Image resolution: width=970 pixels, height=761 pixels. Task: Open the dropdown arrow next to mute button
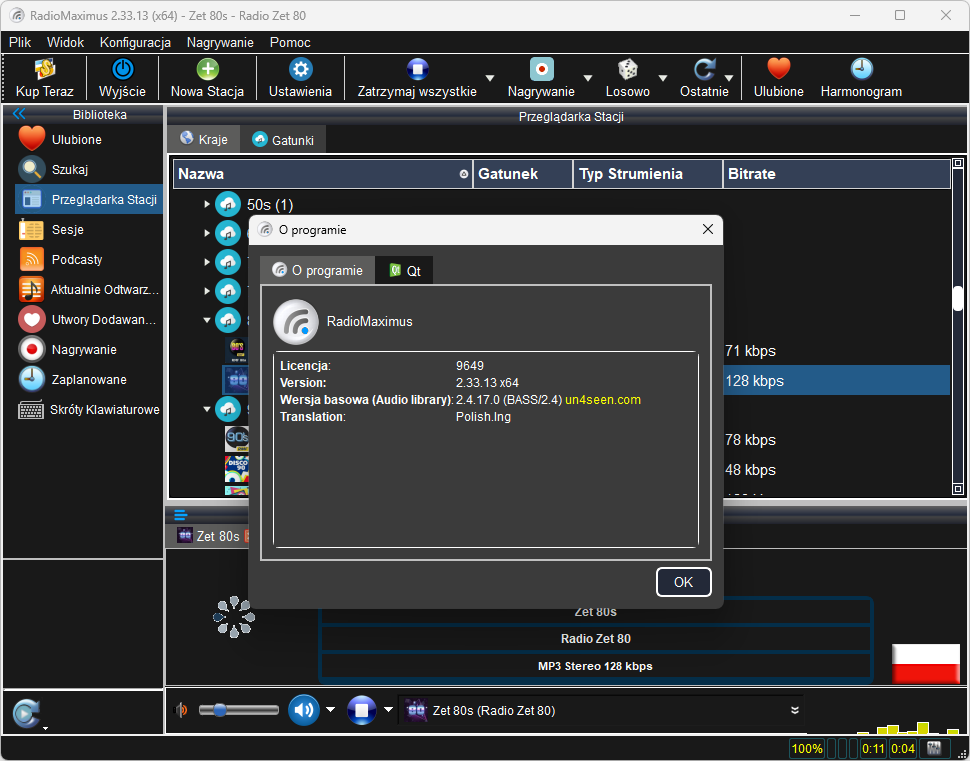pyautogui.click(x=330, y=710)
